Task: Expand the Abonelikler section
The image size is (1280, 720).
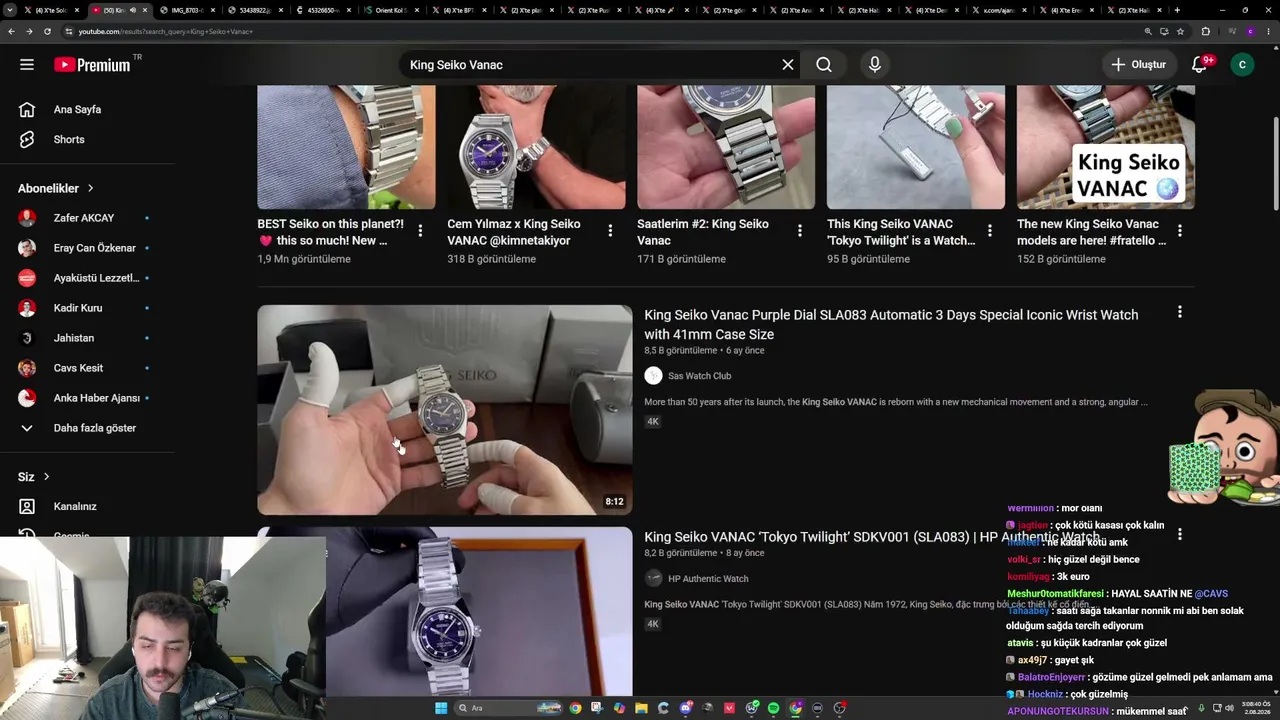Action: (56, 188)
